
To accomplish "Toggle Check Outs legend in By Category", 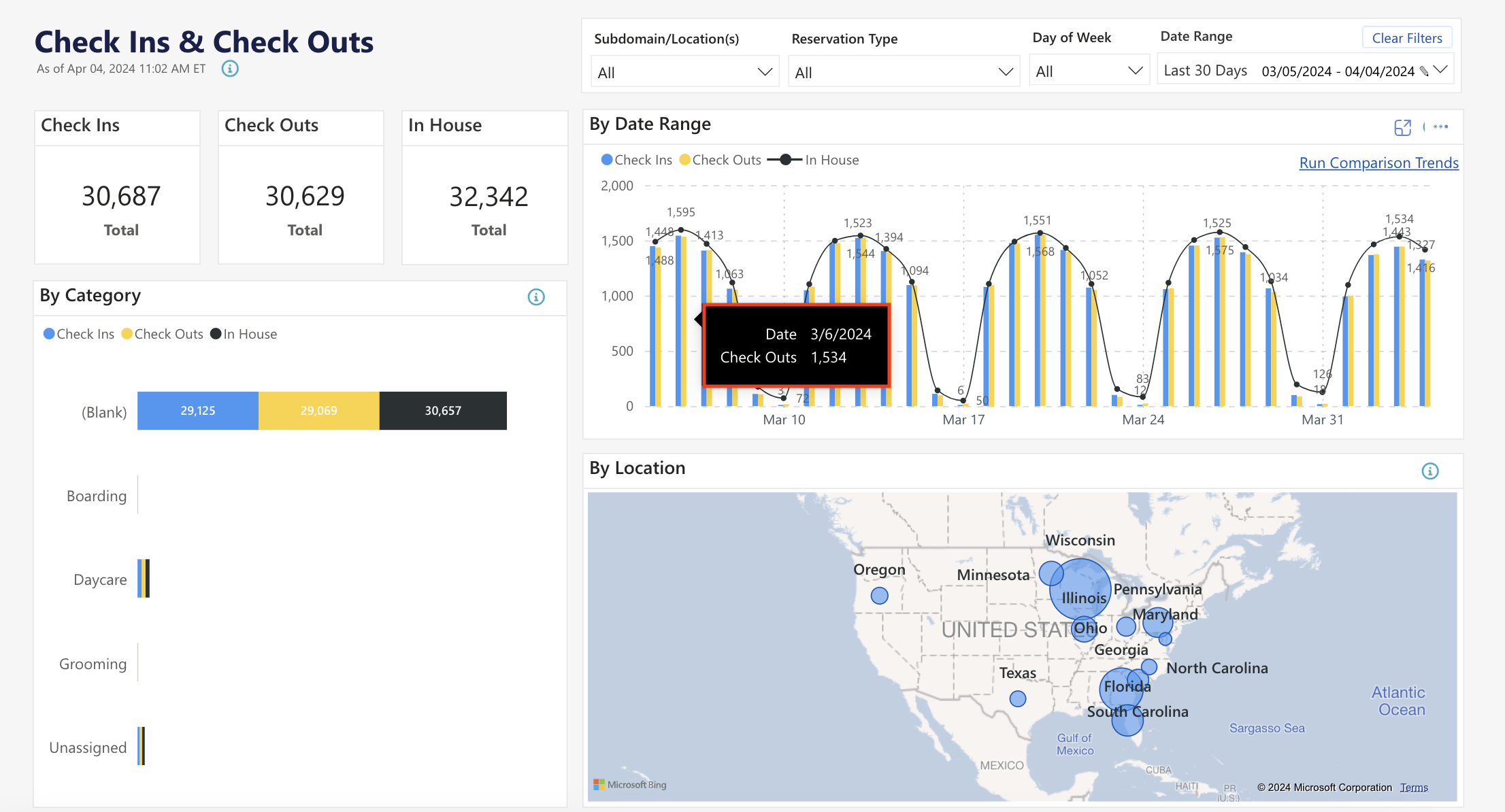I will click(162, 334).
